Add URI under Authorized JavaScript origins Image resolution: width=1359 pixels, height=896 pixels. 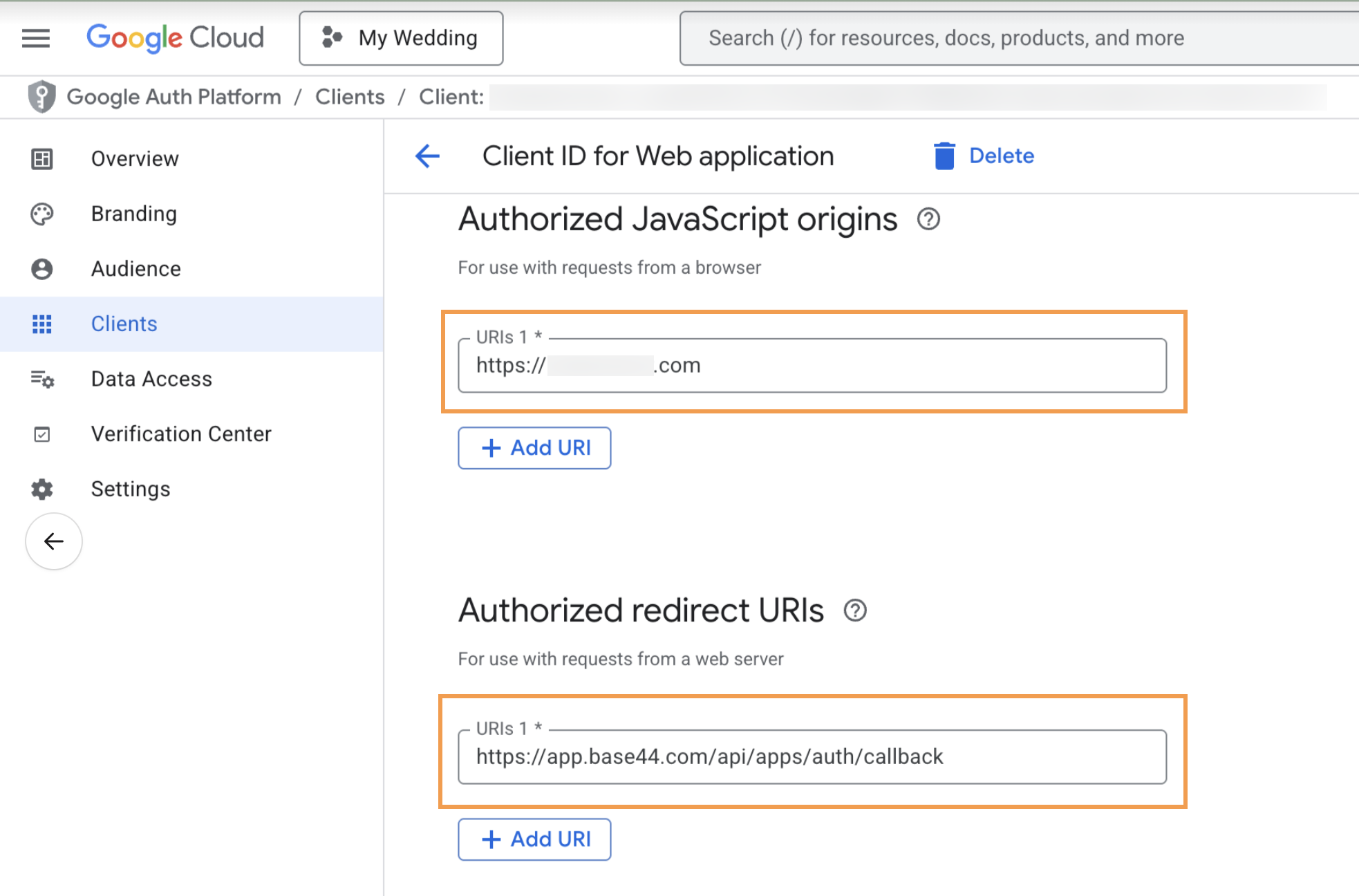[534, 448]
